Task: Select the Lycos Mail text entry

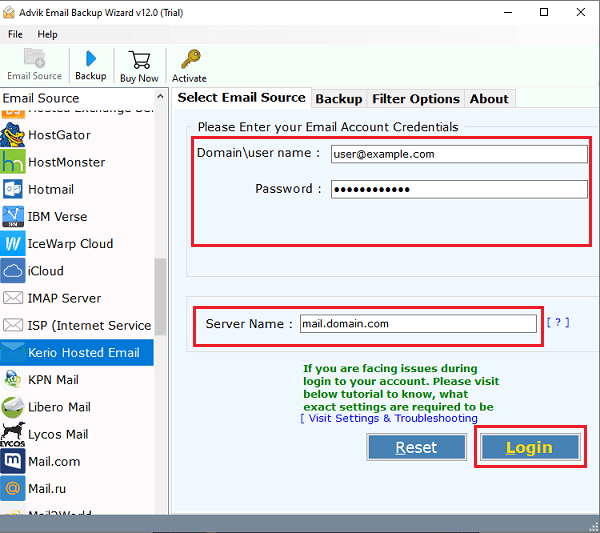Action: tap(58, 434)
